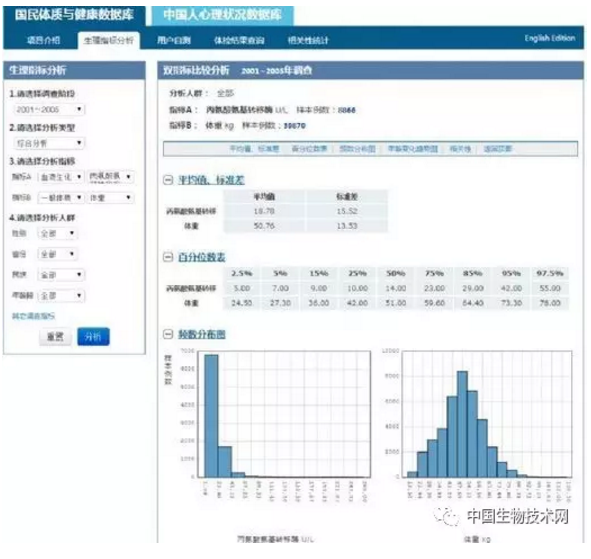591x559 pixels.
Task: Click the last link in the anchor bar
Action: click(498, 149)
